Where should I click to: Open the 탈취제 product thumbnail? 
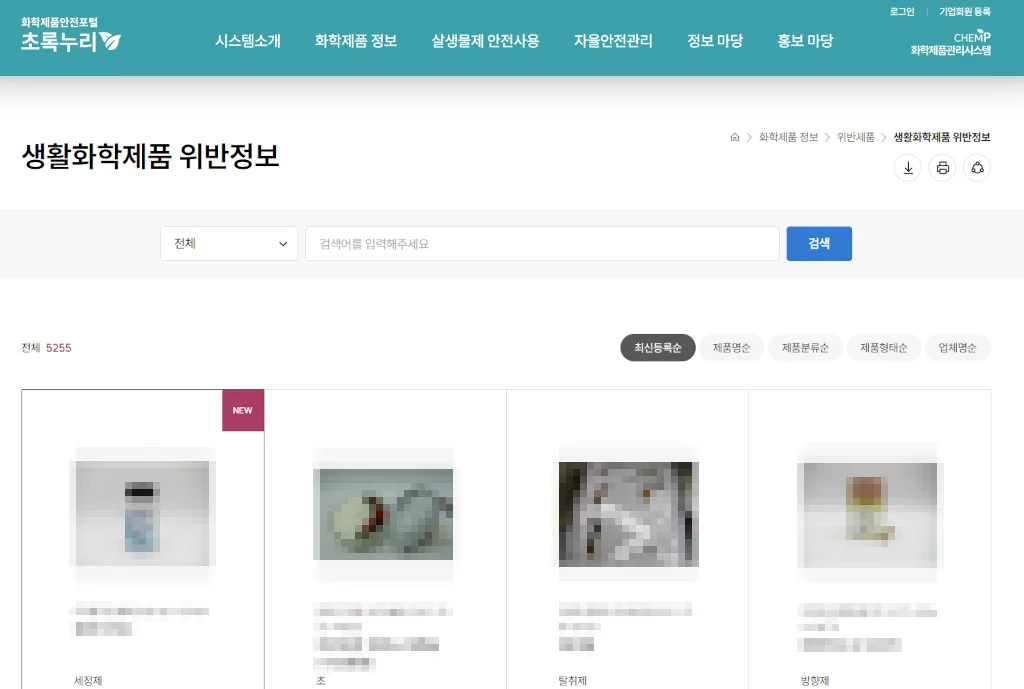point(628,514)
